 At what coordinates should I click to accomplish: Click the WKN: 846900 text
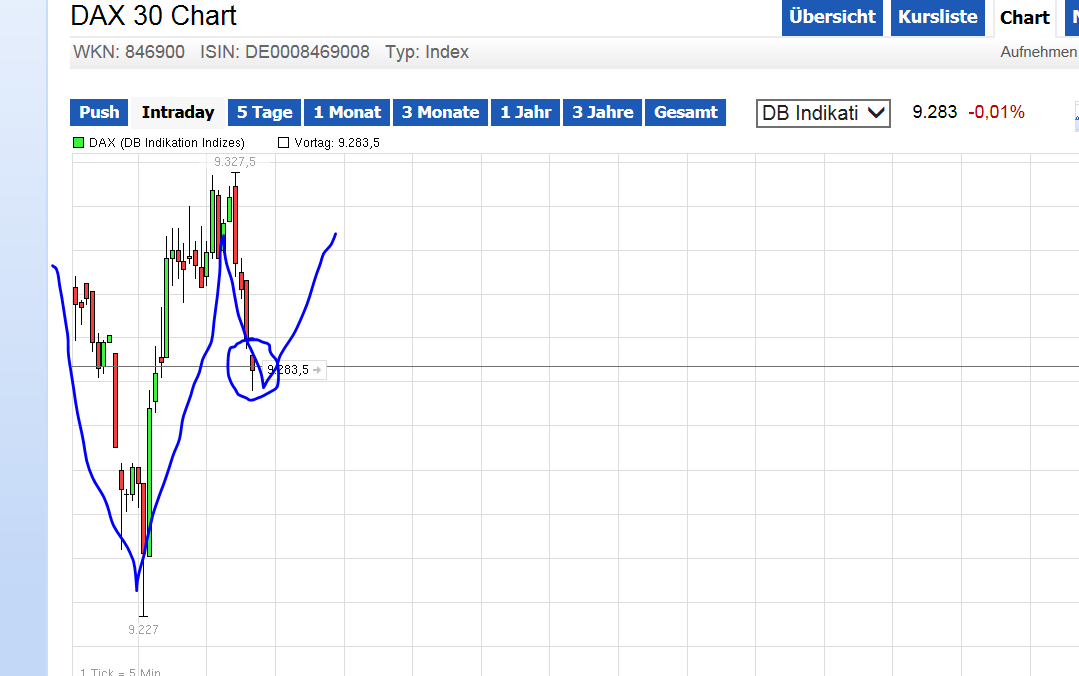(129, 52)
